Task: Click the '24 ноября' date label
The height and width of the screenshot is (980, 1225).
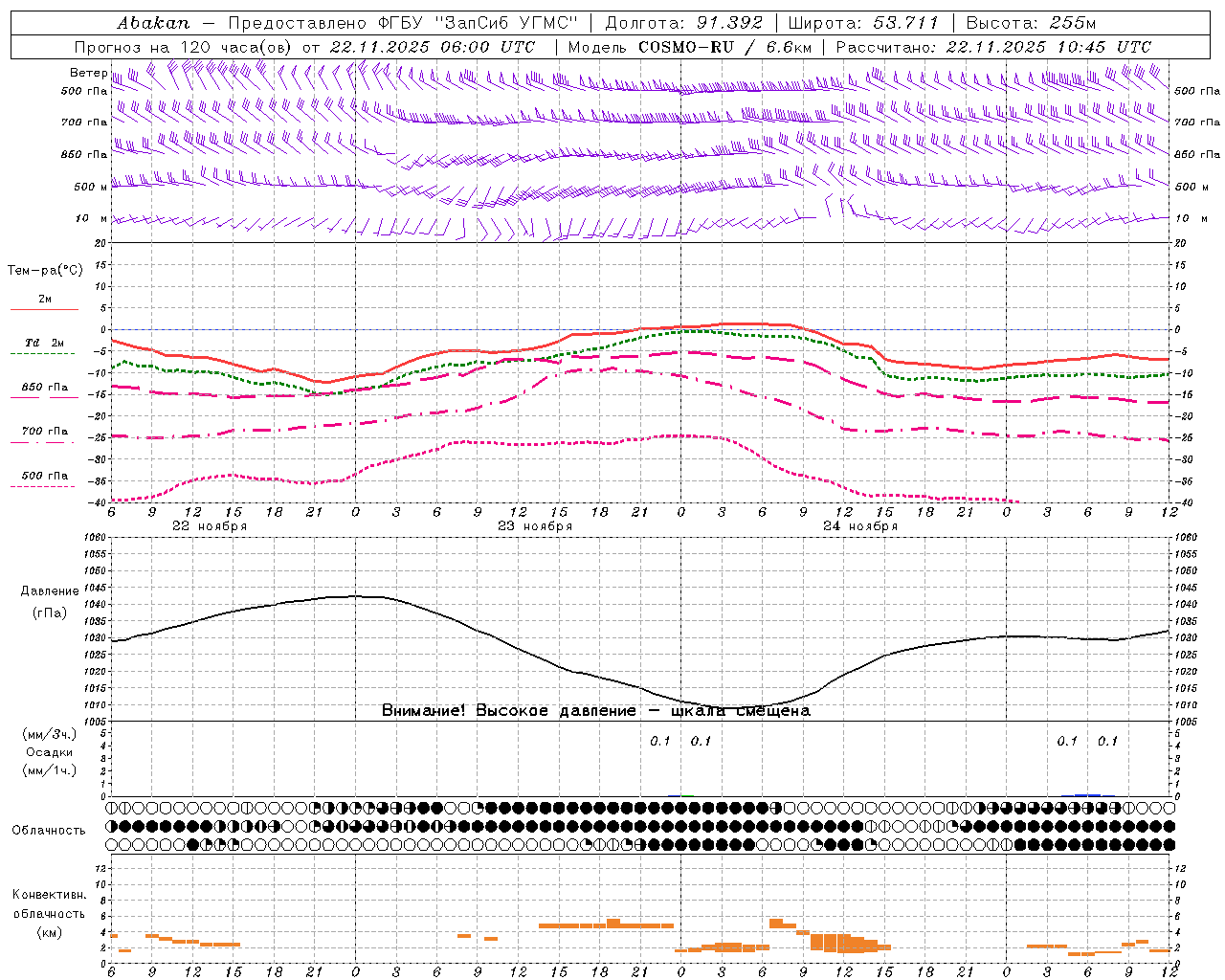Action: pos(860,526)
